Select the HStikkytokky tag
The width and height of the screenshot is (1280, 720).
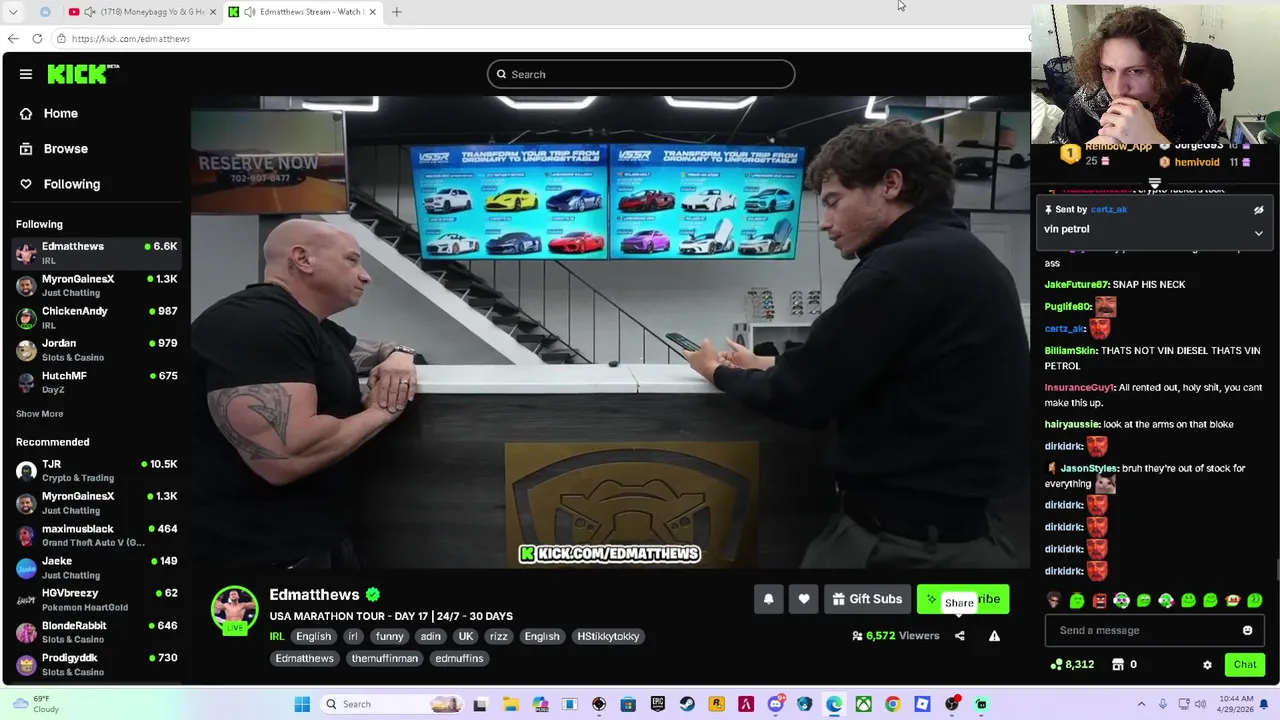point(608,636)
